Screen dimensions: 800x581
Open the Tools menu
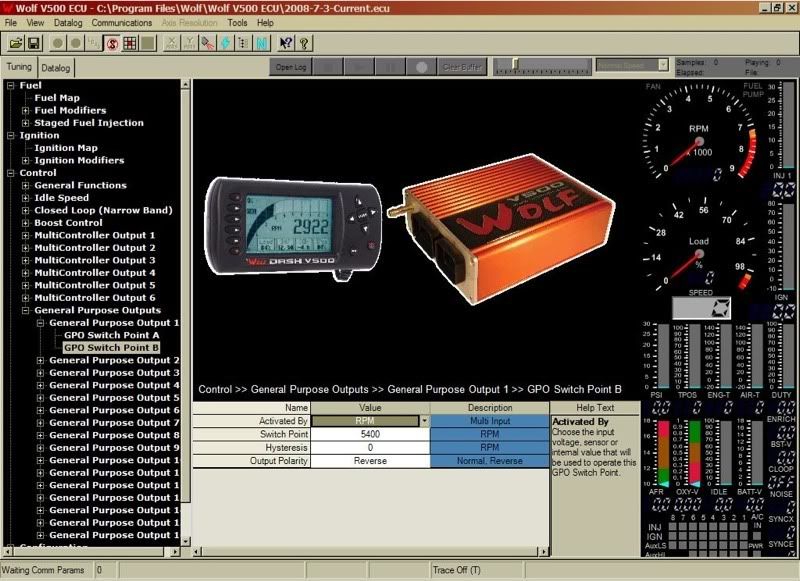(x=237, y=23)
